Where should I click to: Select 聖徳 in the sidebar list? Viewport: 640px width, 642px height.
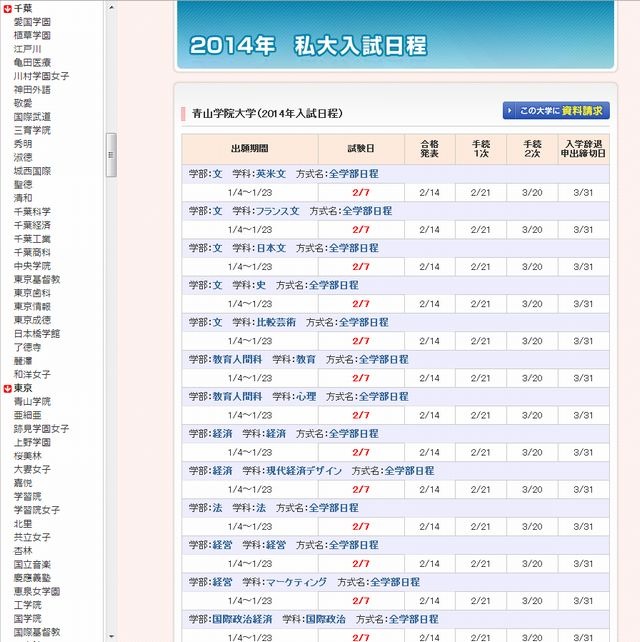pos(23,184)
